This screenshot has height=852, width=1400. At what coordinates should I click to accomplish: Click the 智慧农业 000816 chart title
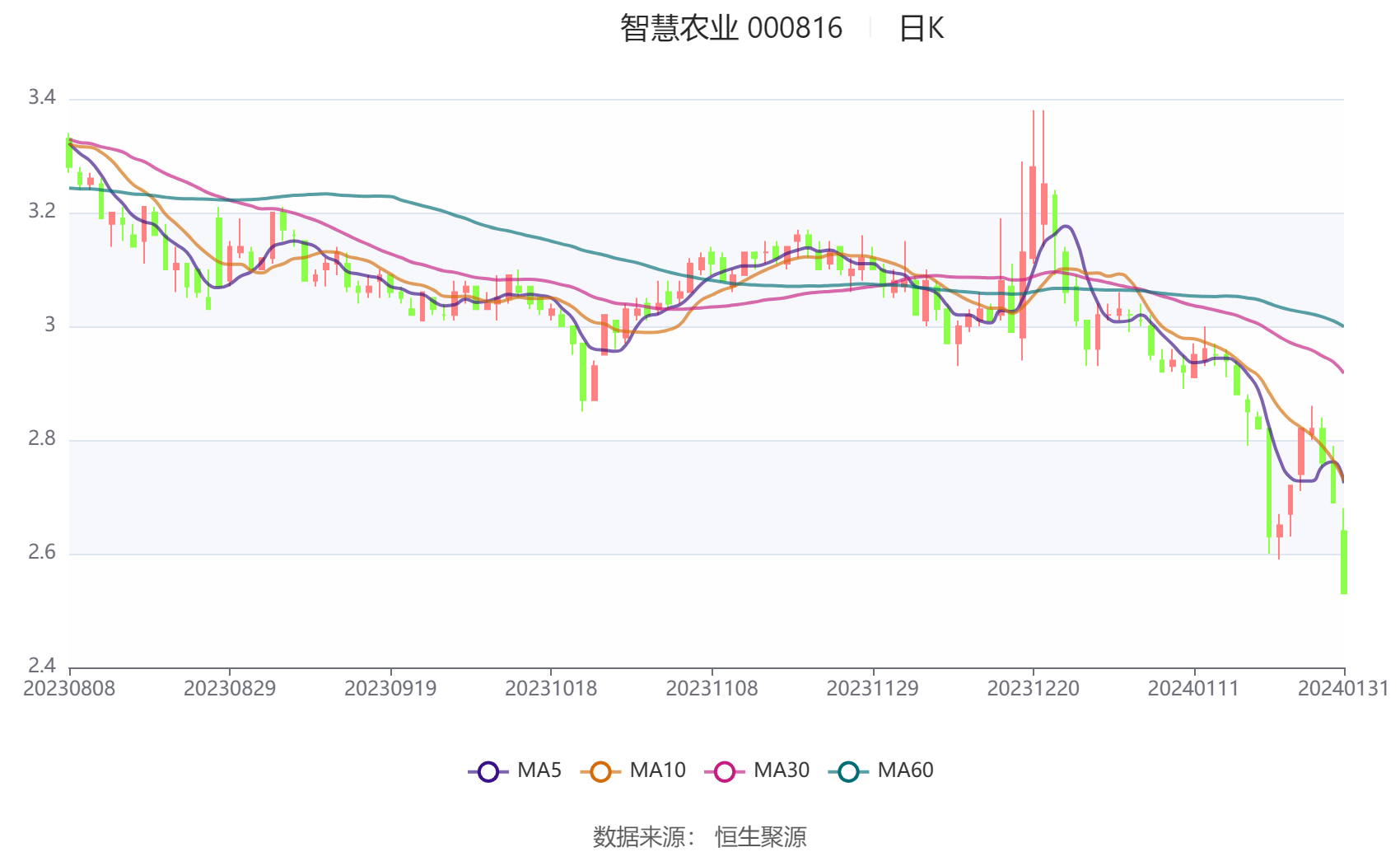coord(731,28)
